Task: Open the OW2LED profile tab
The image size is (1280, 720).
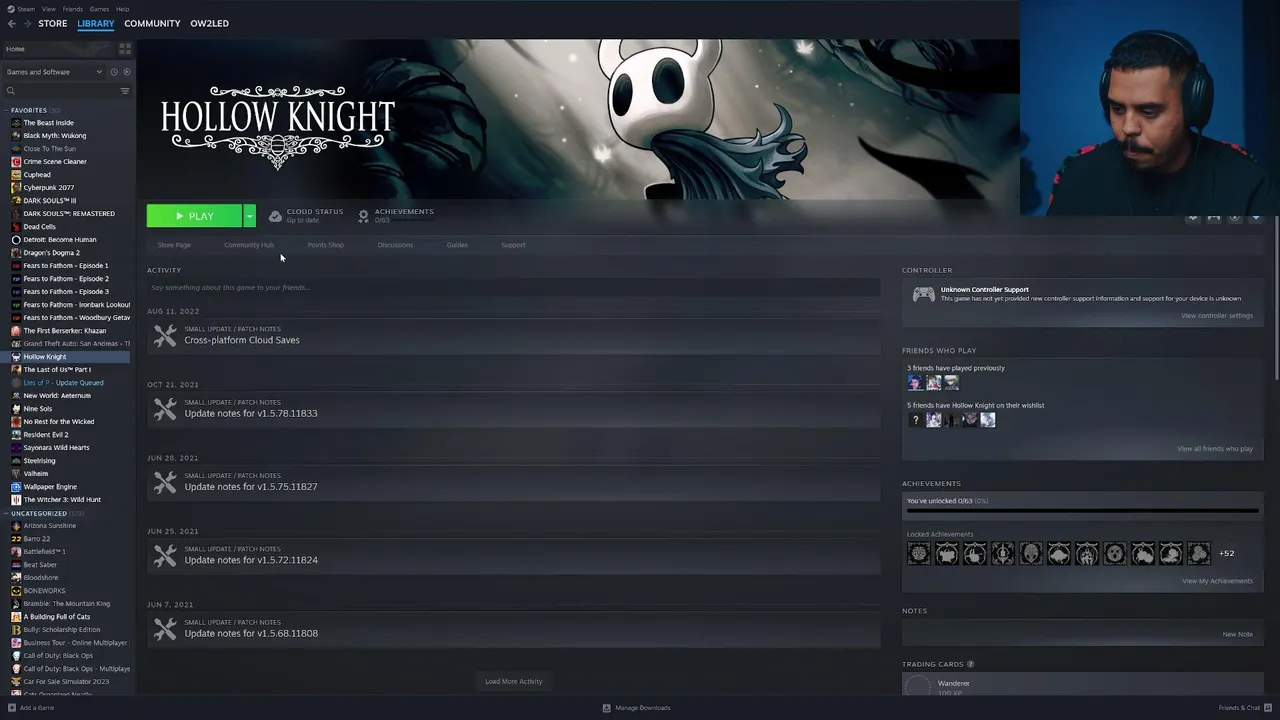Action: tap(209, 23)
